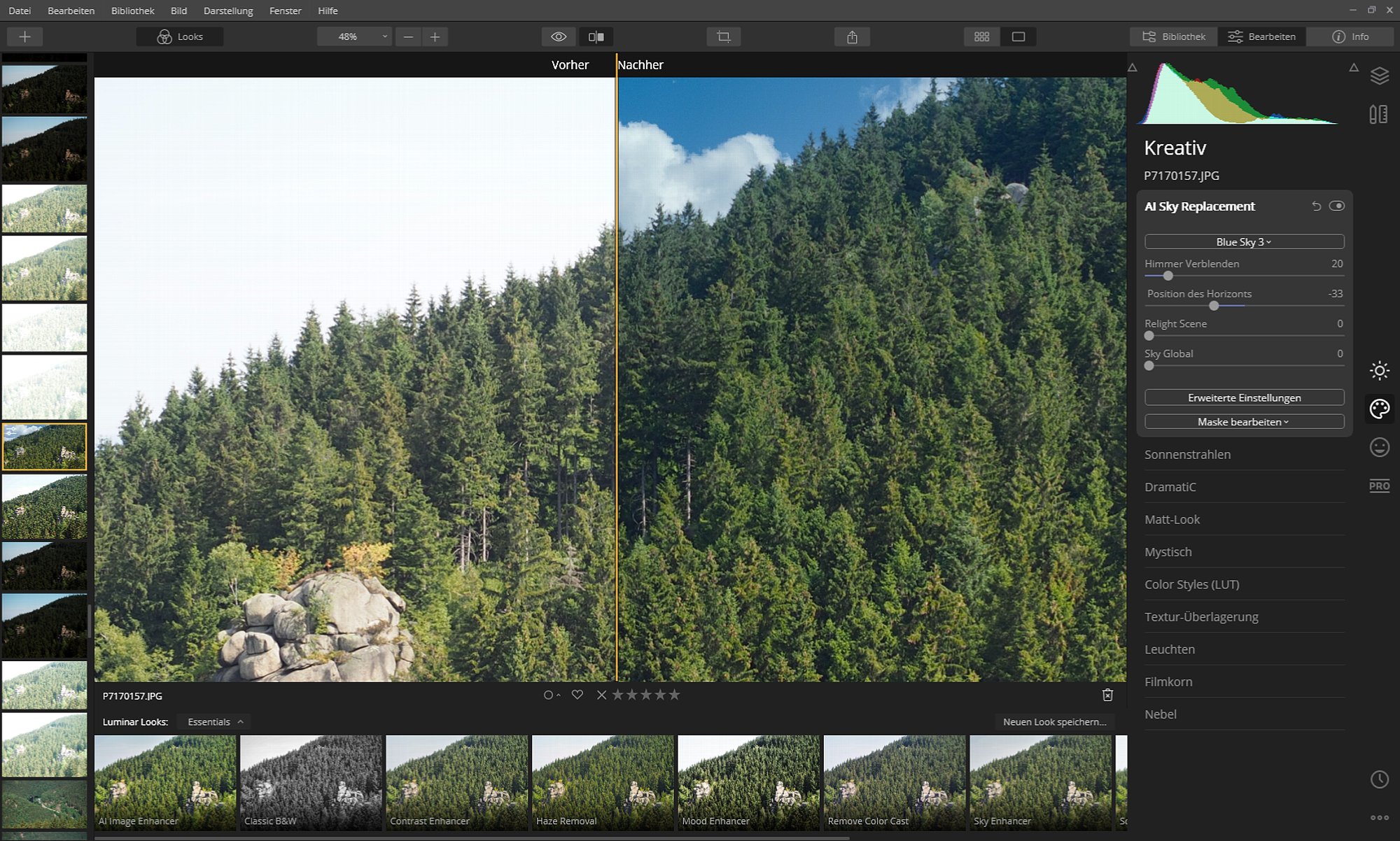The width and height of the screenshot is (1400, 841).
Task: Toggle AI Sky Replacement visibility switch
Action: (x=1336, y=206)
